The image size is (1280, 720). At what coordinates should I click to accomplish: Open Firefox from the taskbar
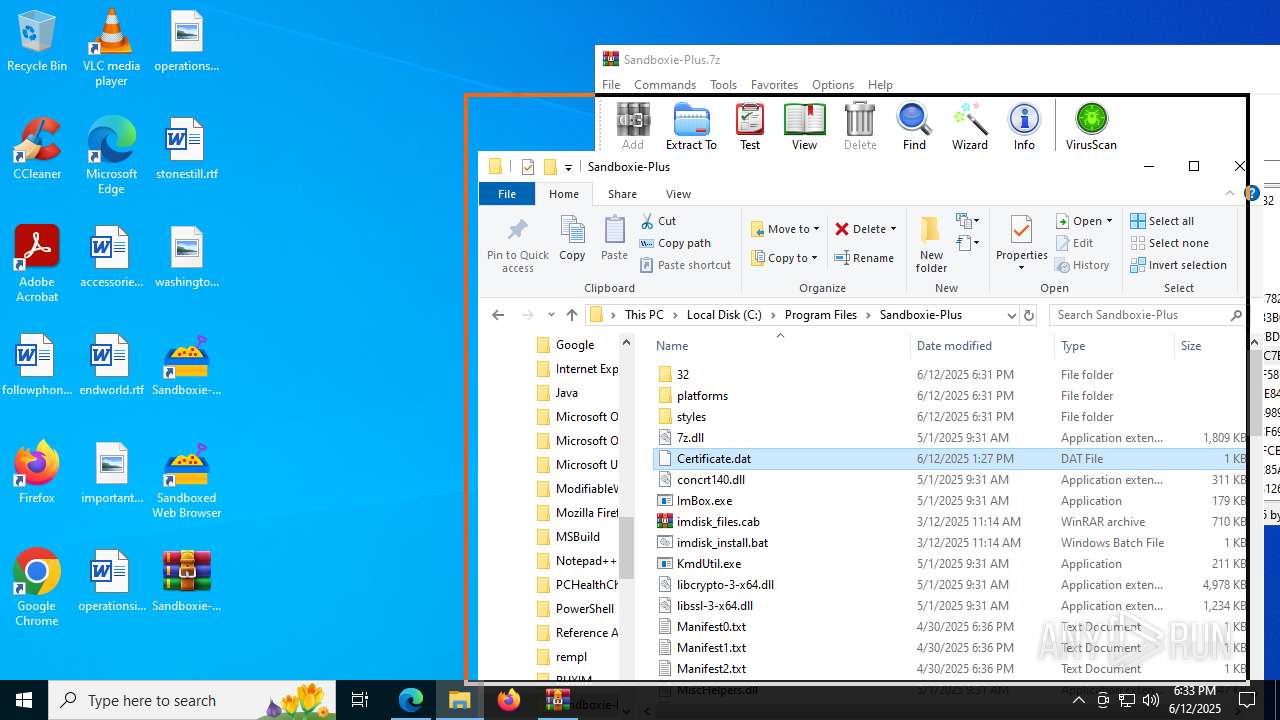(509, 700)
